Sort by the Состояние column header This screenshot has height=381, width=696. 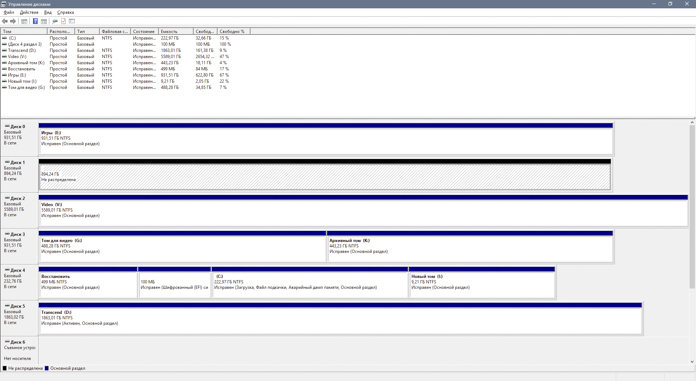pos(144,32)
